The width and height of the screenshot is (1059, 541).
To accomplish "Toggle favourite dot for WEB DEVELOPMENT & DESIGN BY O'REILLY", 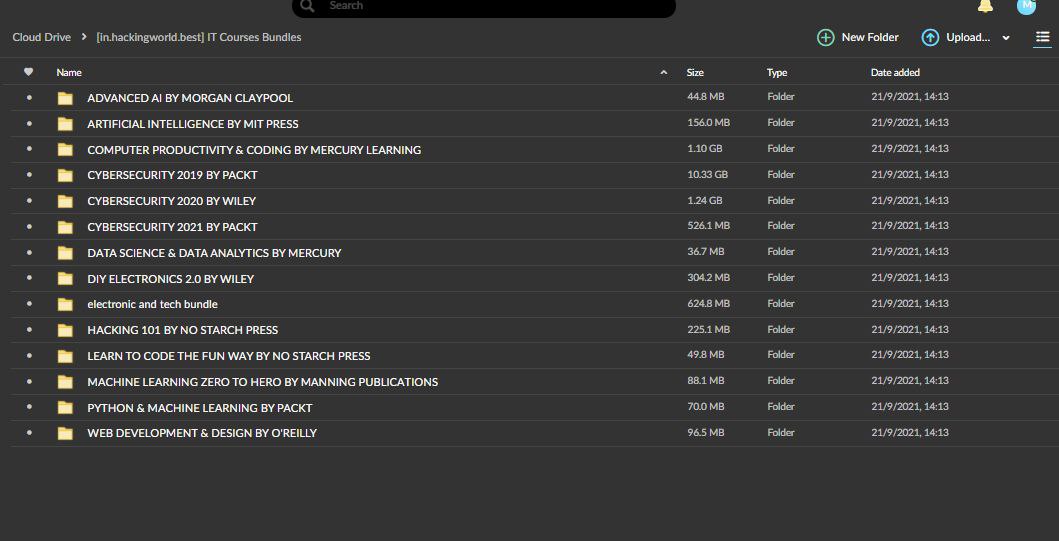I will [29, 433].
